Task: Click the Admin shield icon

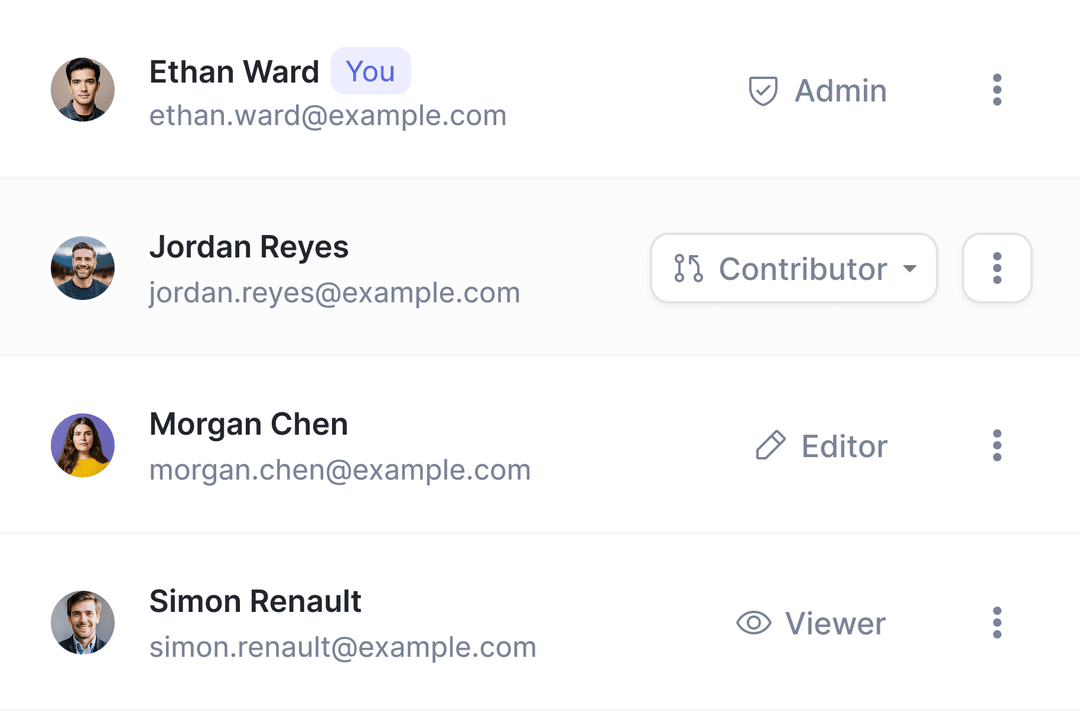Action: 763,91
